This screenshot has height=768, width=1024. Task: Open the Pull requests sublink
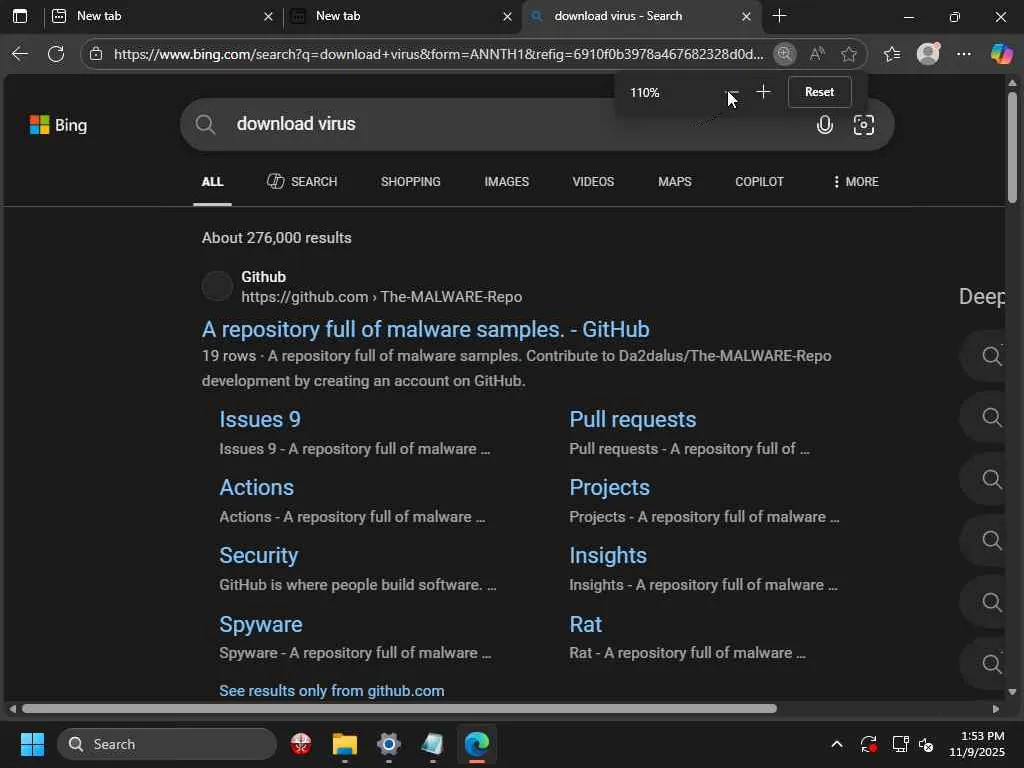[632, 419]
